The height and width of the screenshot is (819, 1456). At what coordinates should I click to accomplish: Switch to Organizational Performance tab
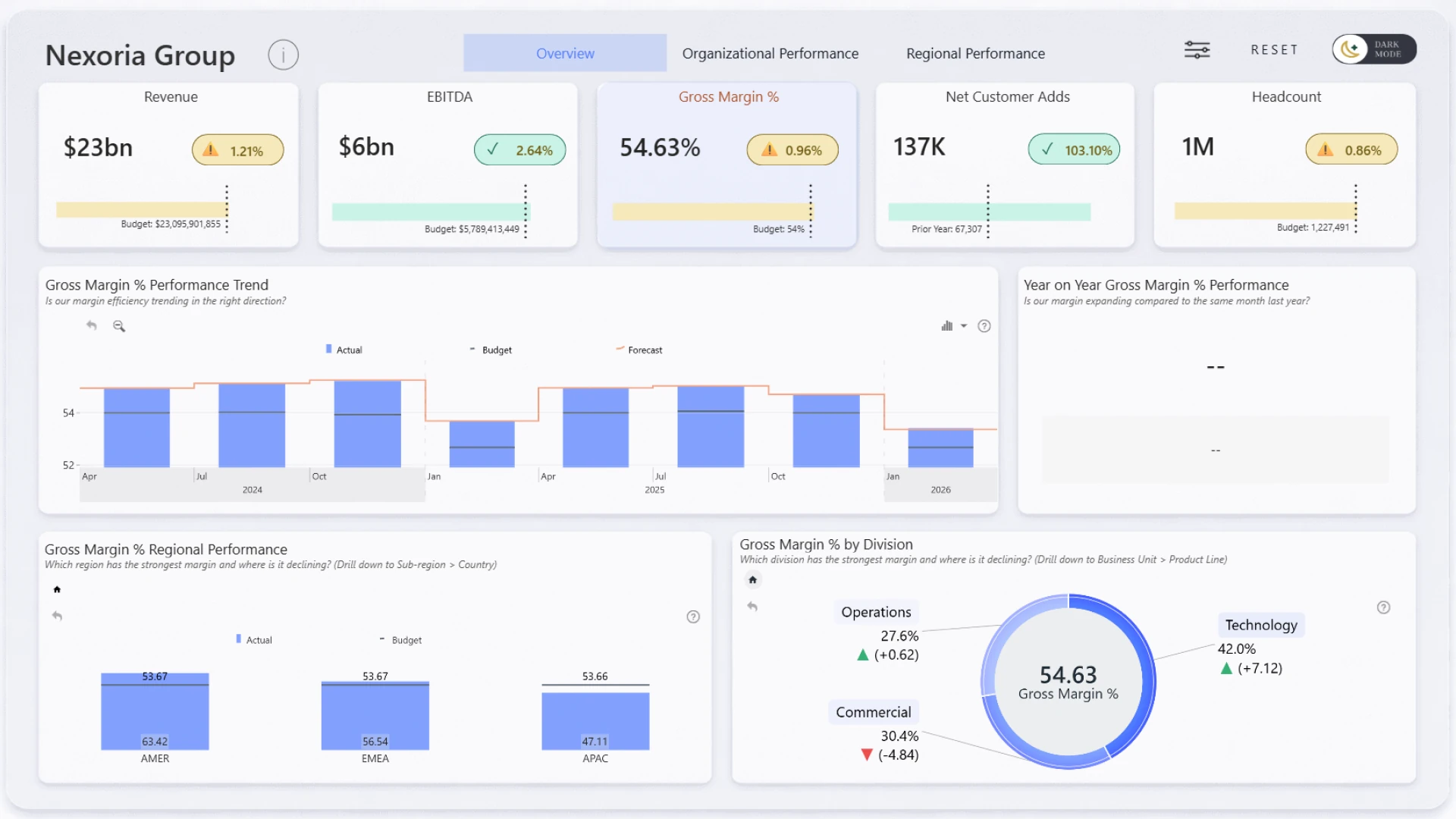click(770, 53)
